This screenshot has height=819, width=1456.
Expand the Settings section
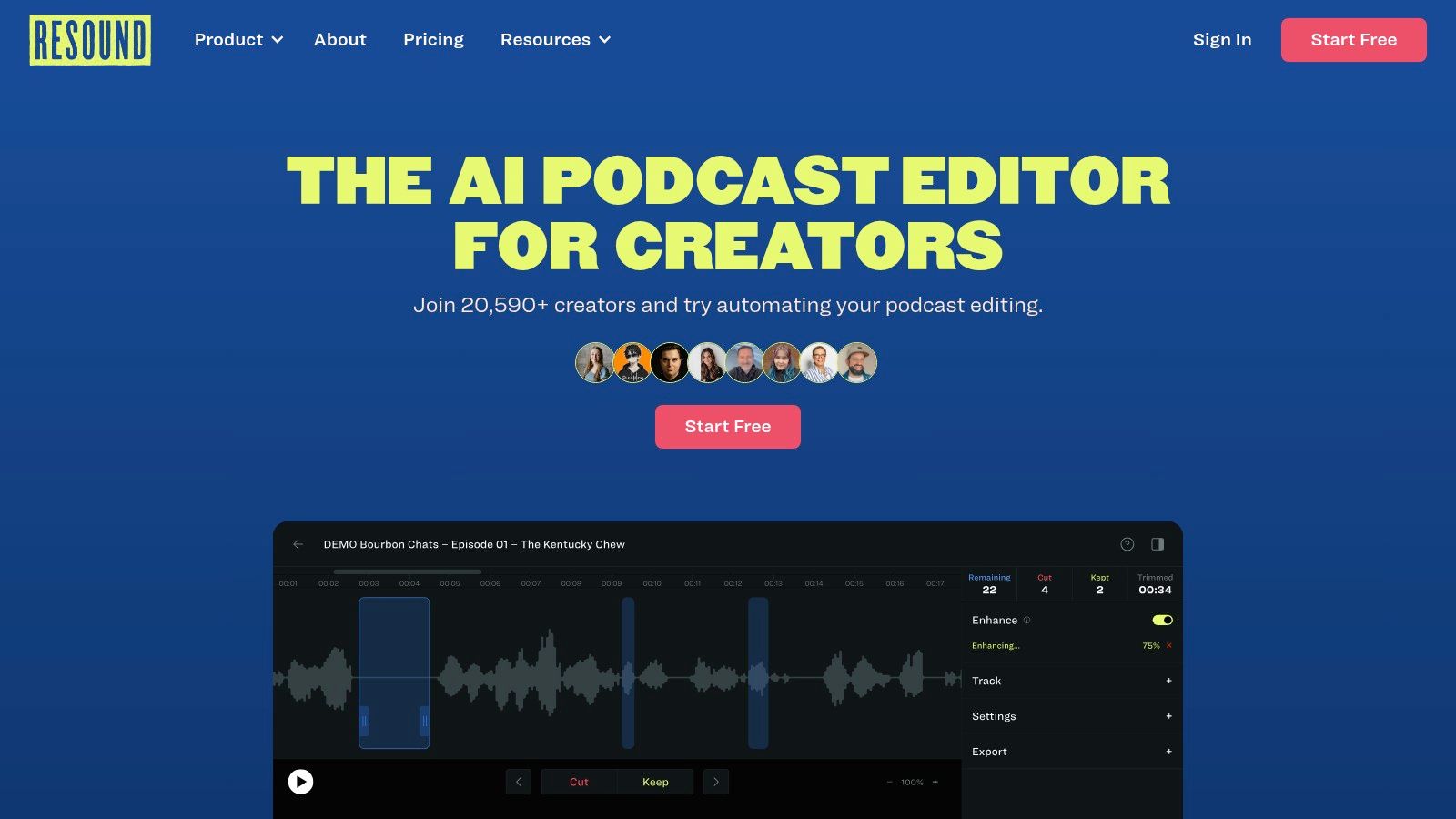tap(1168, 716)
